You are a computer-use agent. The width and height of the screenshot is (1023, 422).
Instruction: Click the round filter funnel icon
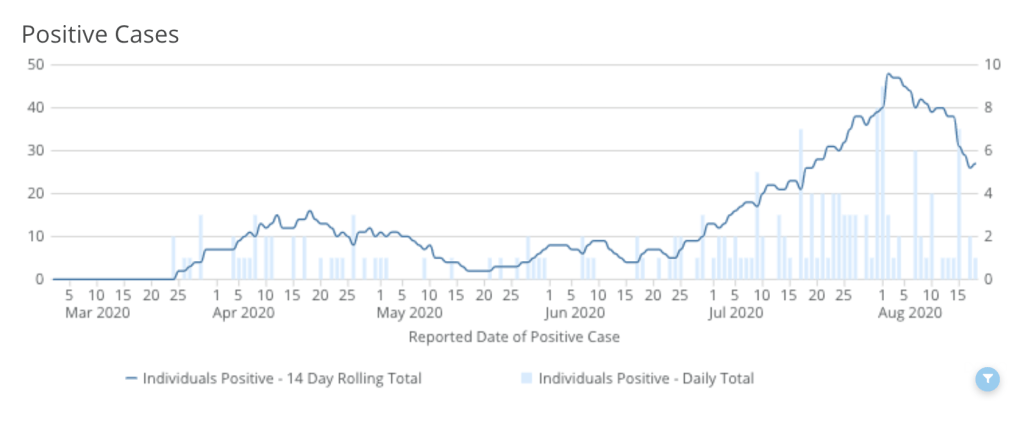(x=987, y=378)
